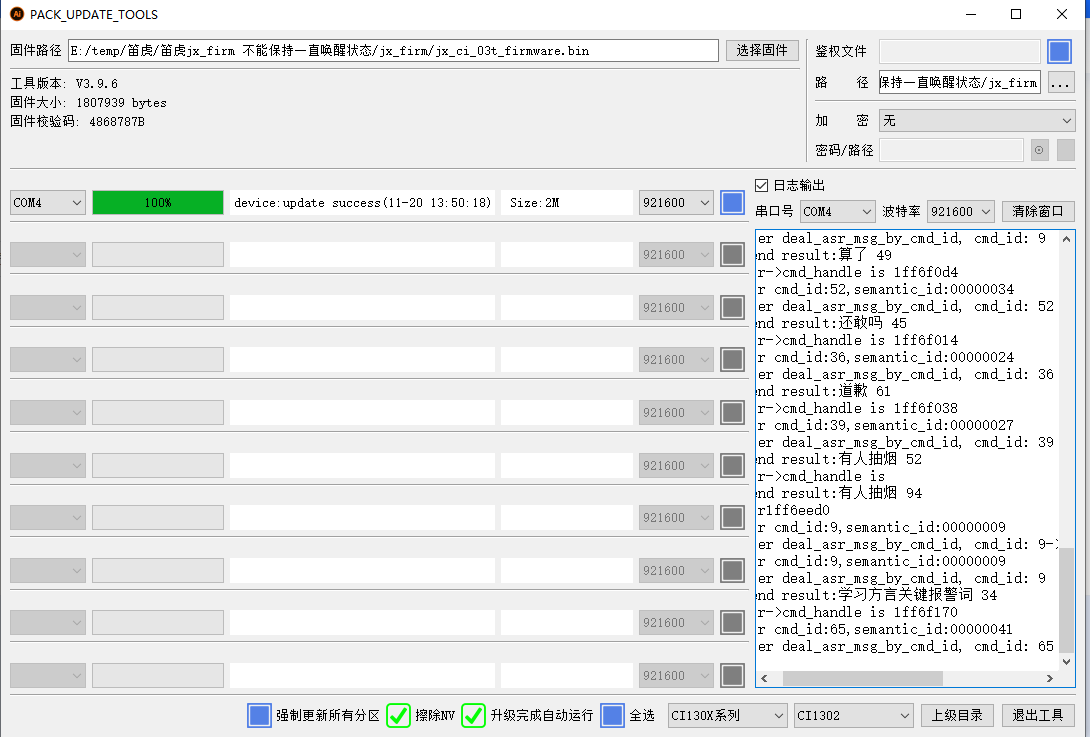Uncheck the 擦除NV option
1090x737 pixels.
coord(398,715)
